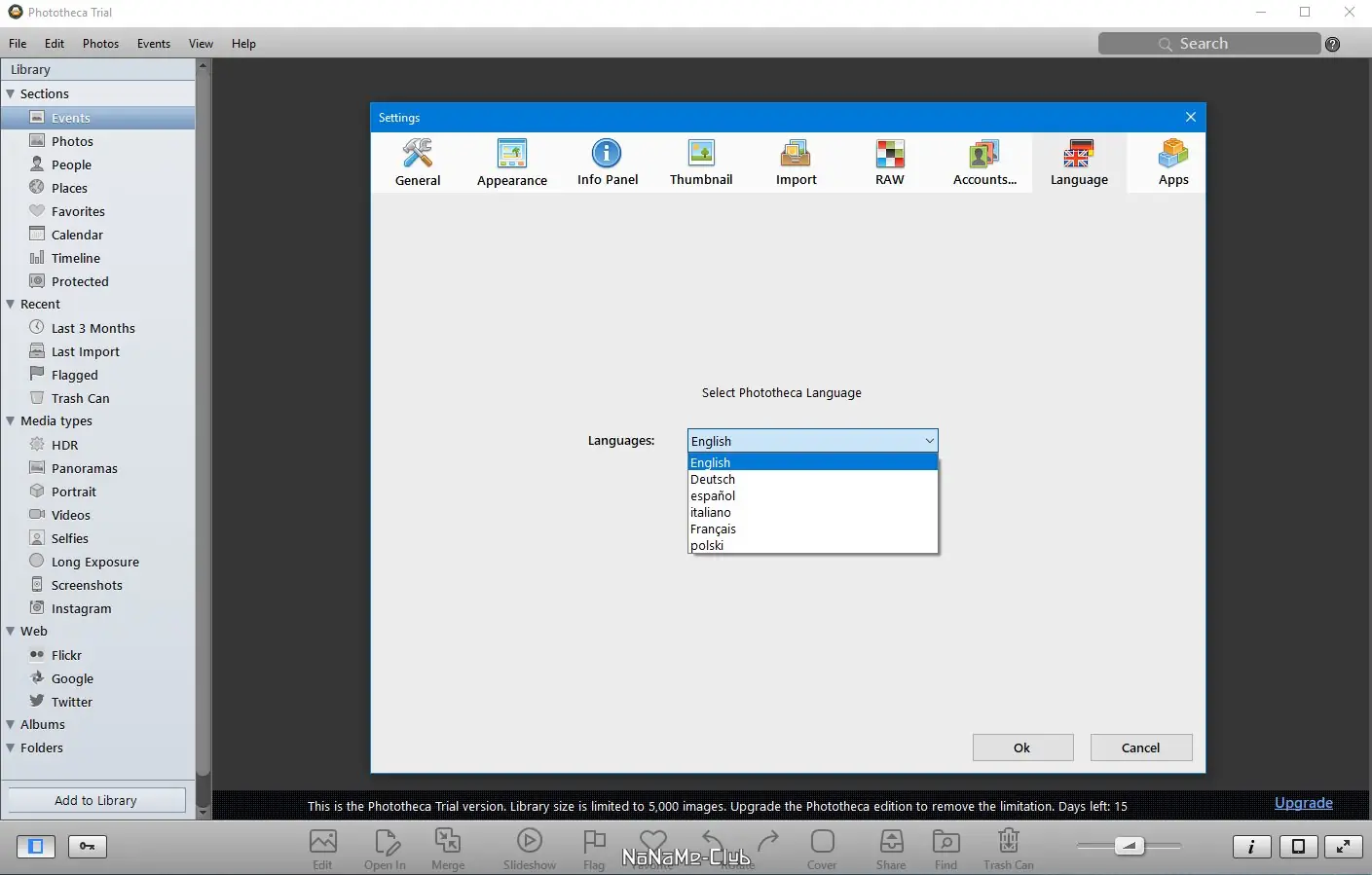Open the Languages combo box
The width and height of the screenshot is (1372, 875).
click(x=812, y=441)
